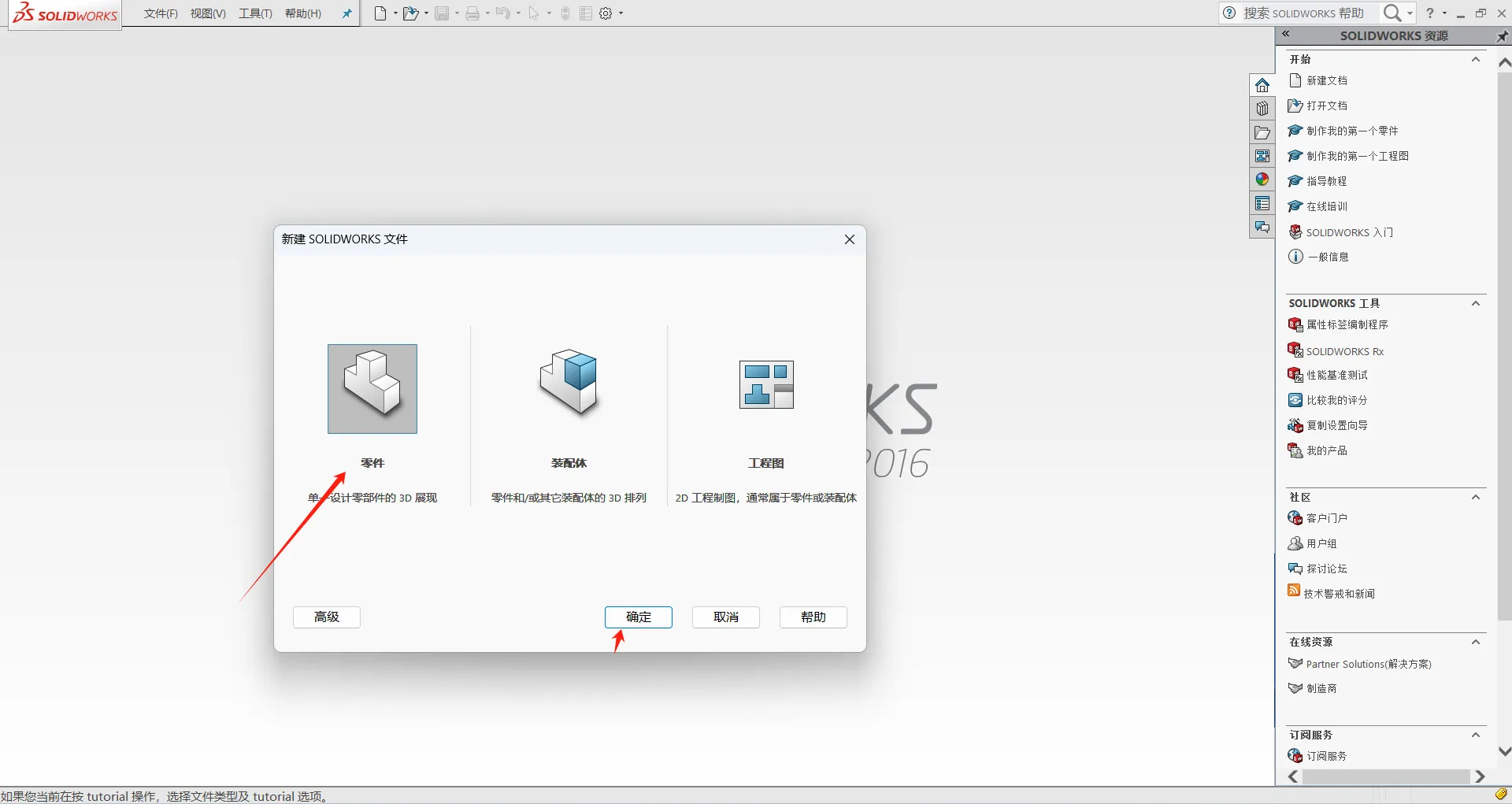Click the 帮助 button in the new file dialog

coord(813,617)
